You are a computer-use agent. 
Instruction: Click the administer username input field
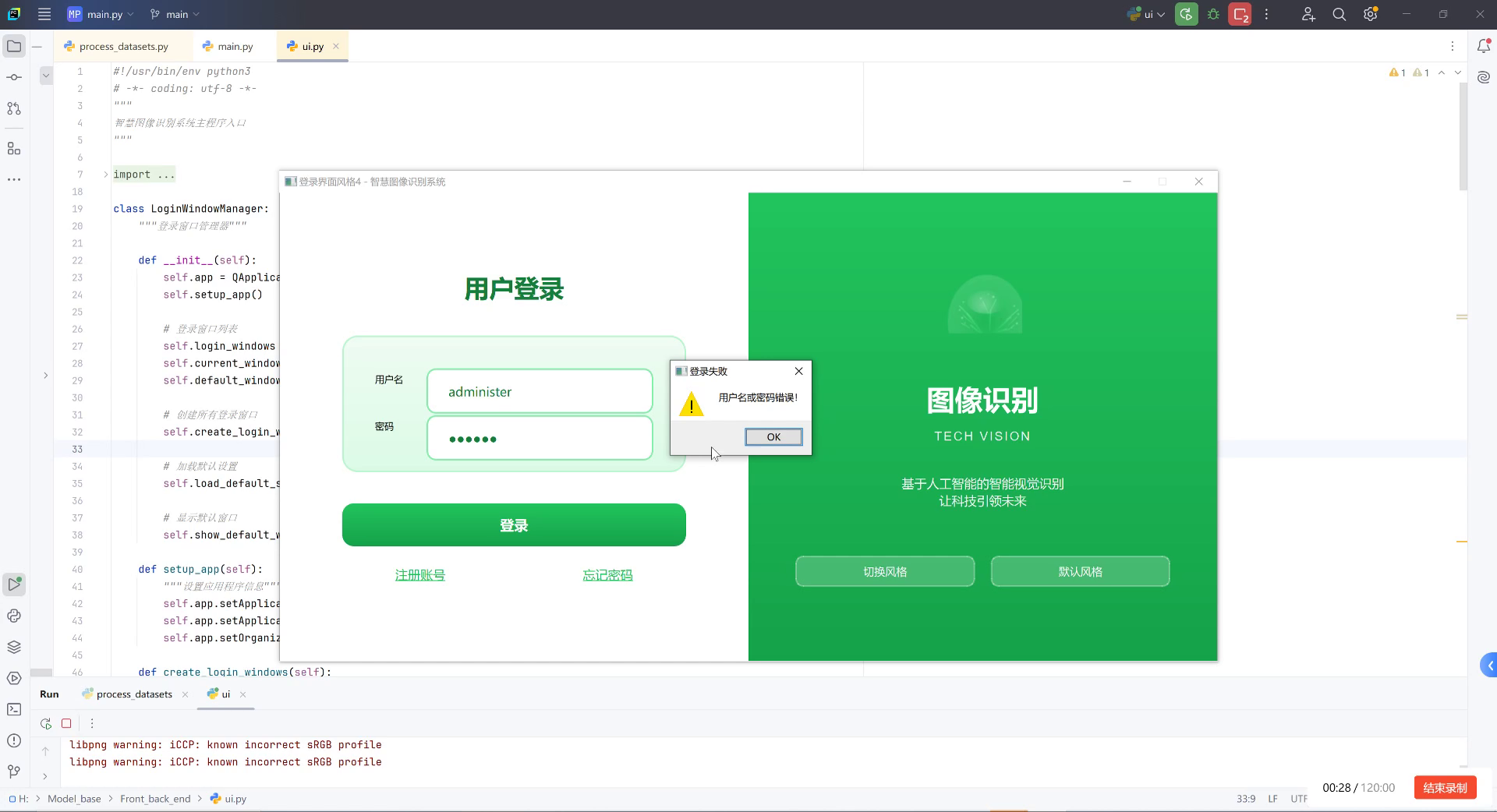[539, 391]
